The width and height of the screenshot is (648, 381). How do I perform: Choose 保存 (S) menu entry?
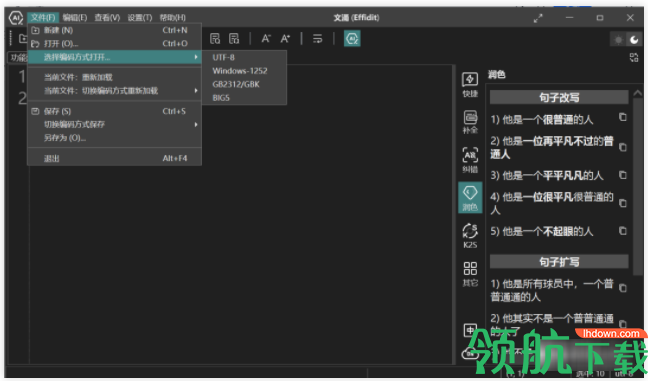coord(114,111)
